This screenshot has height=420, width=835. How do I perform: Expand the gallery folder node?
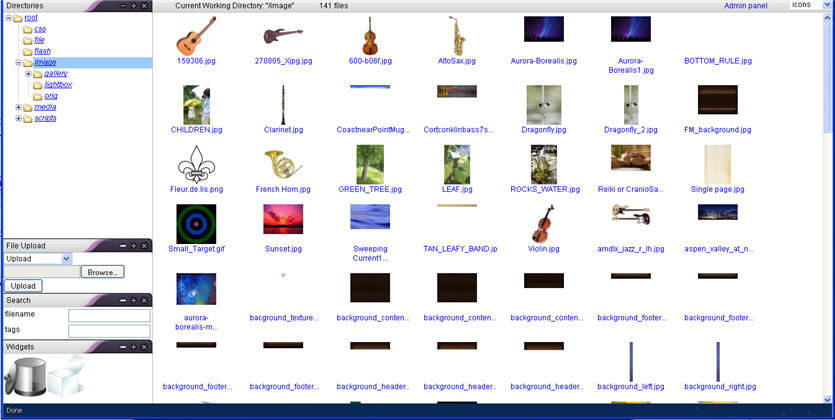pyautogui.click(x=28, y=74)
